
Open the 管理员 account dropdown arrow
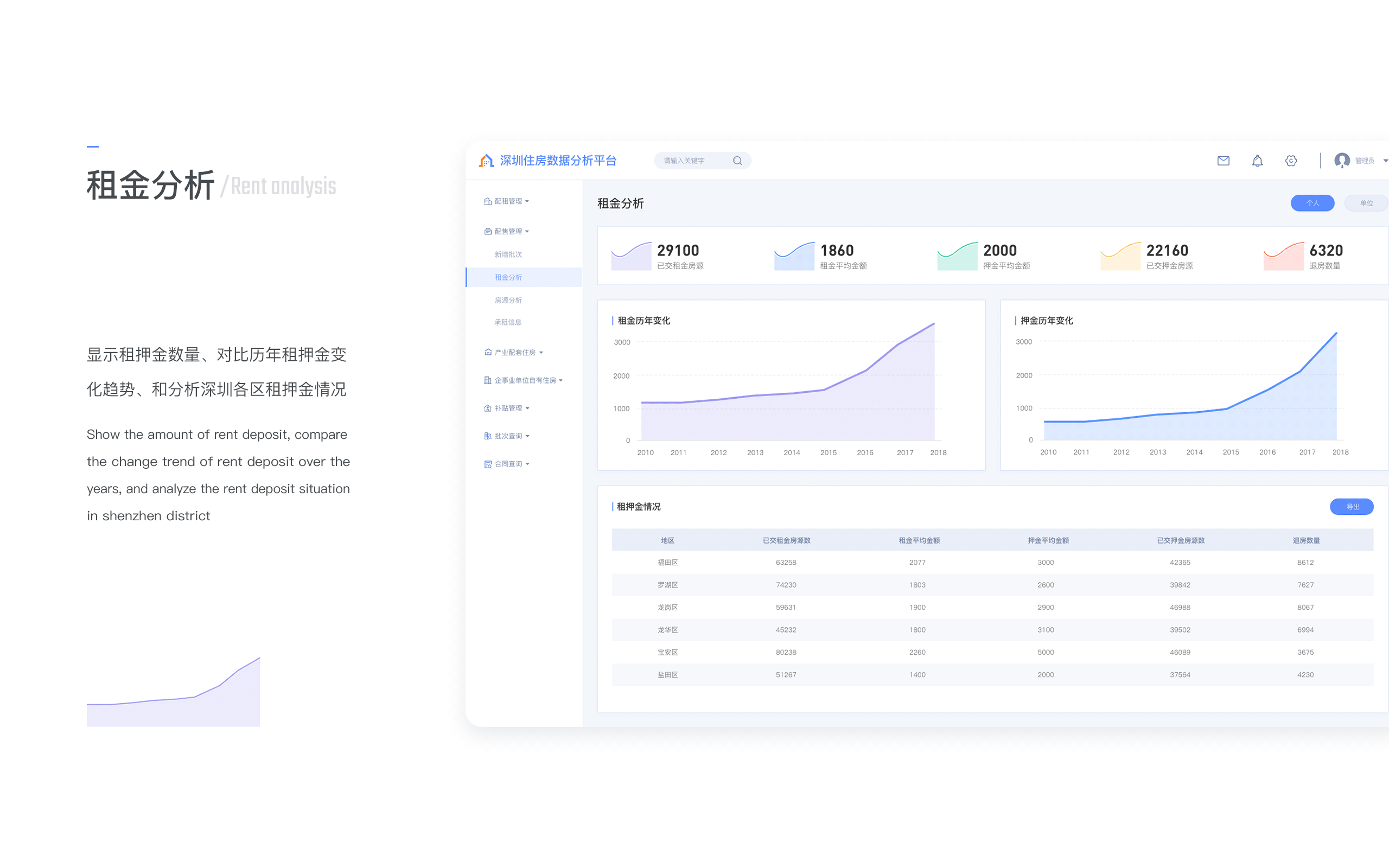[x=1385, y=161]
